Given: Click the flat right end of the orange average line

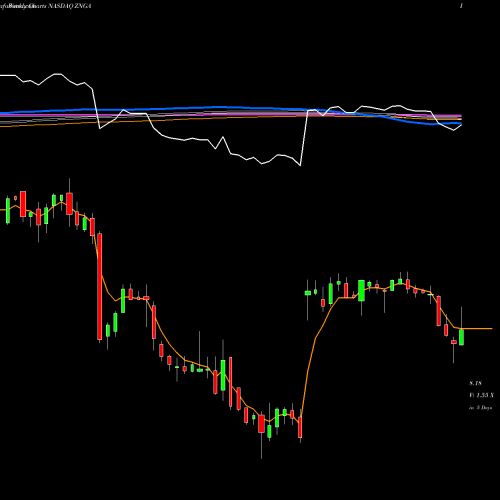Looking at the screenshot, I should point(478,329).
